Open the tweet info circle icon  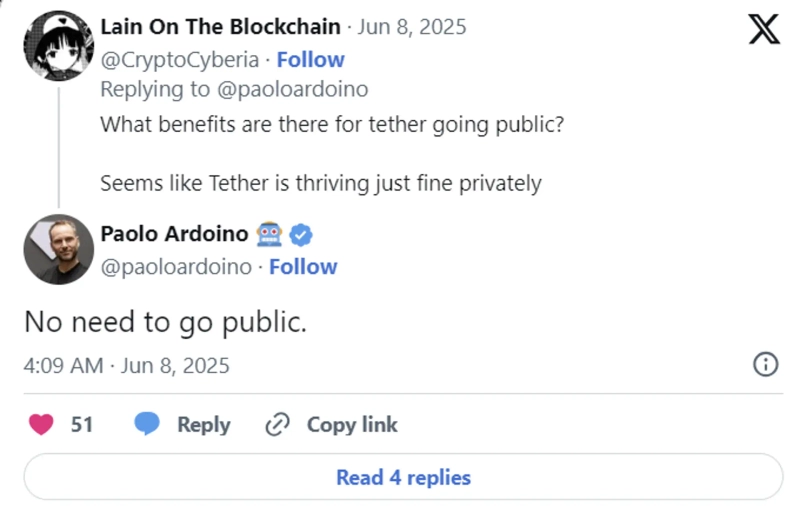click(765, 365)
